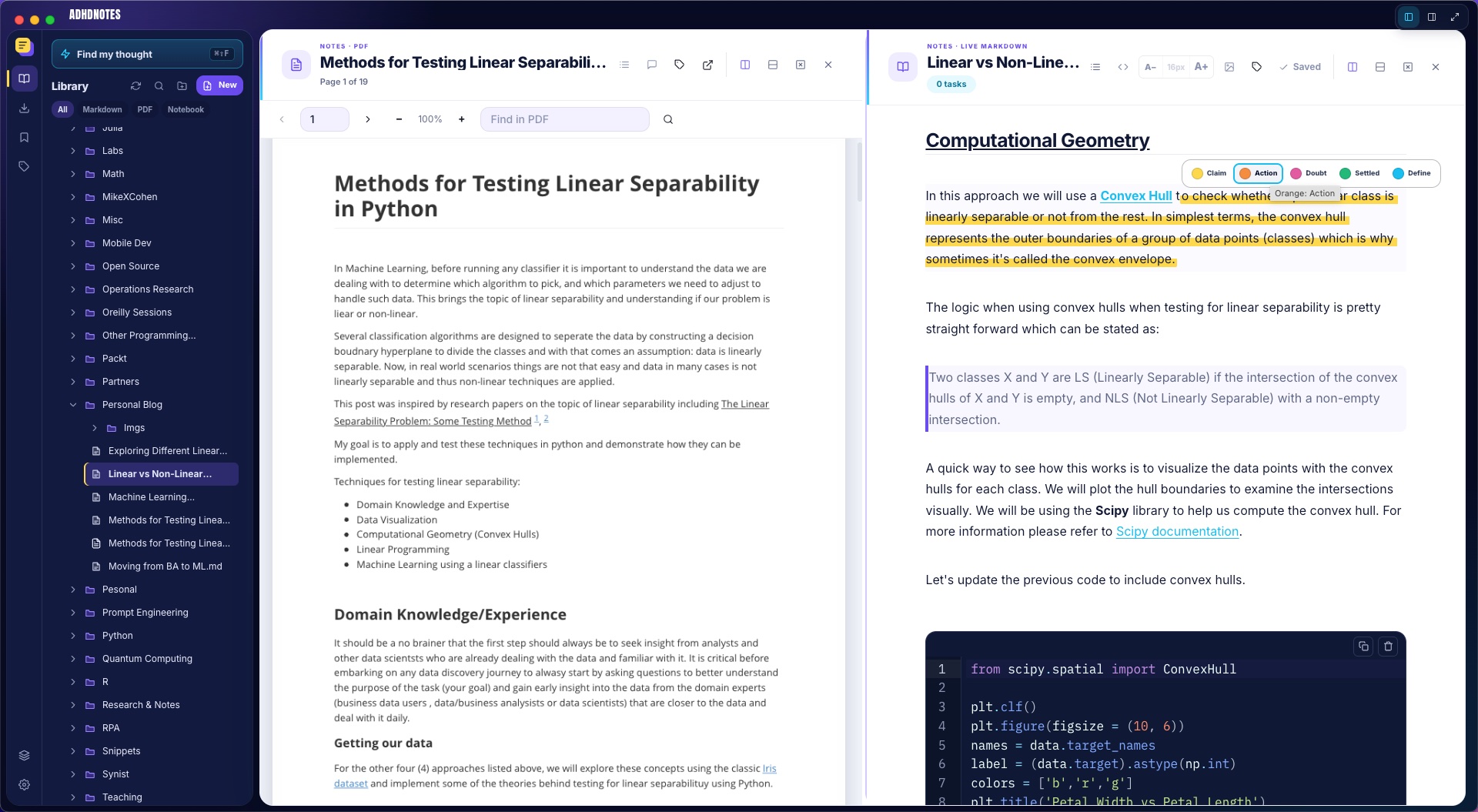Open the Scipy documentation link

1177,531
